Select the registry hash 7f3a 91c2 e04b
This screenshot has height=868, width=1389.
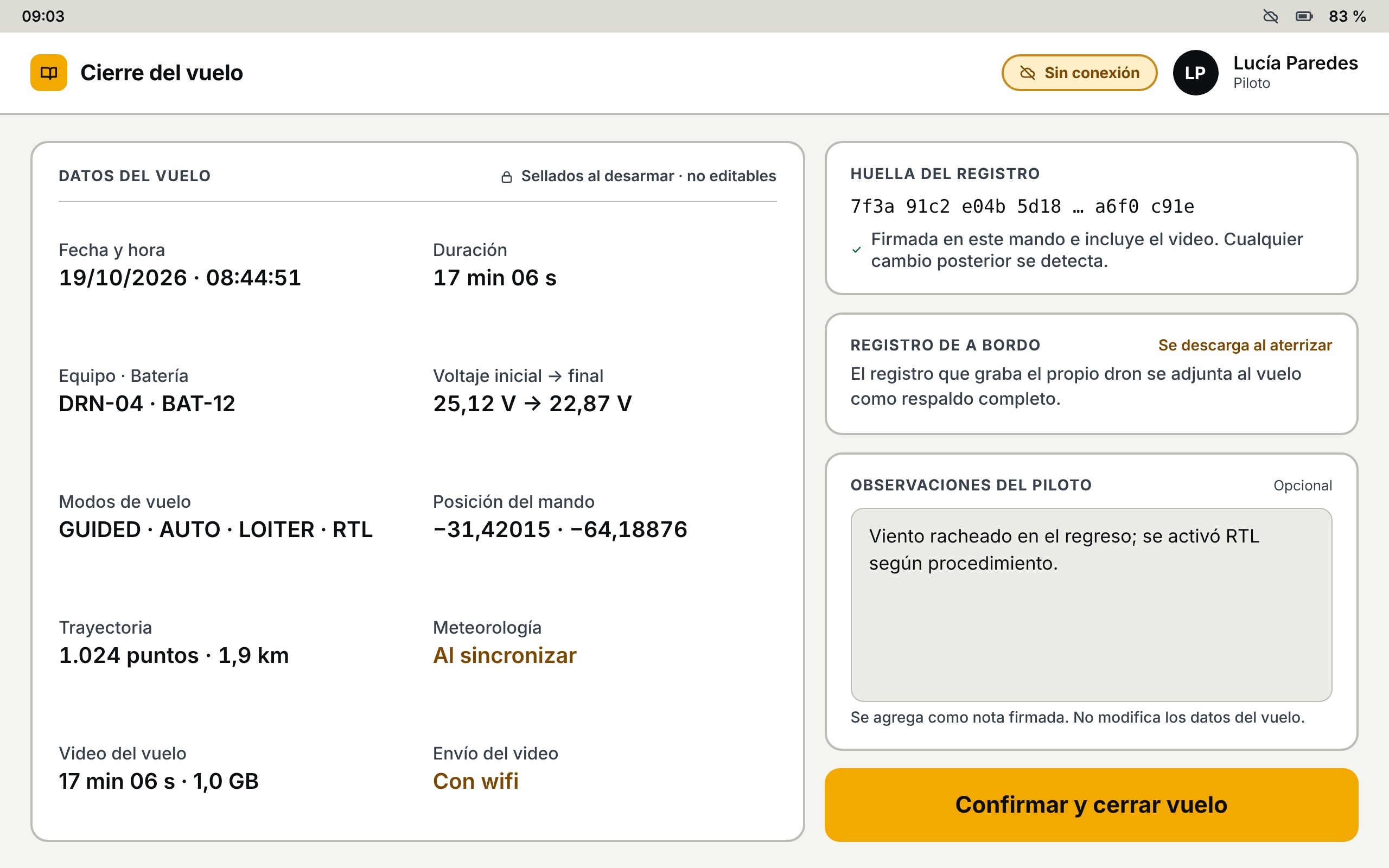[1022, 206]
